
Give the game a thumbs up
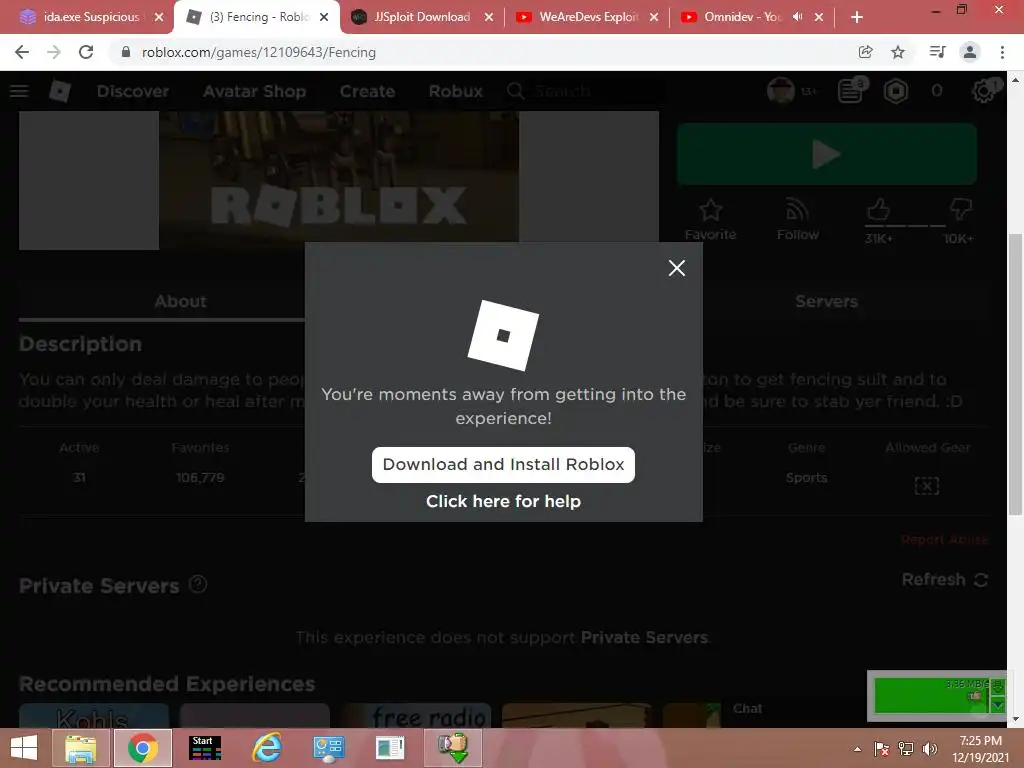pyautogui.click(x=878, y=210)
